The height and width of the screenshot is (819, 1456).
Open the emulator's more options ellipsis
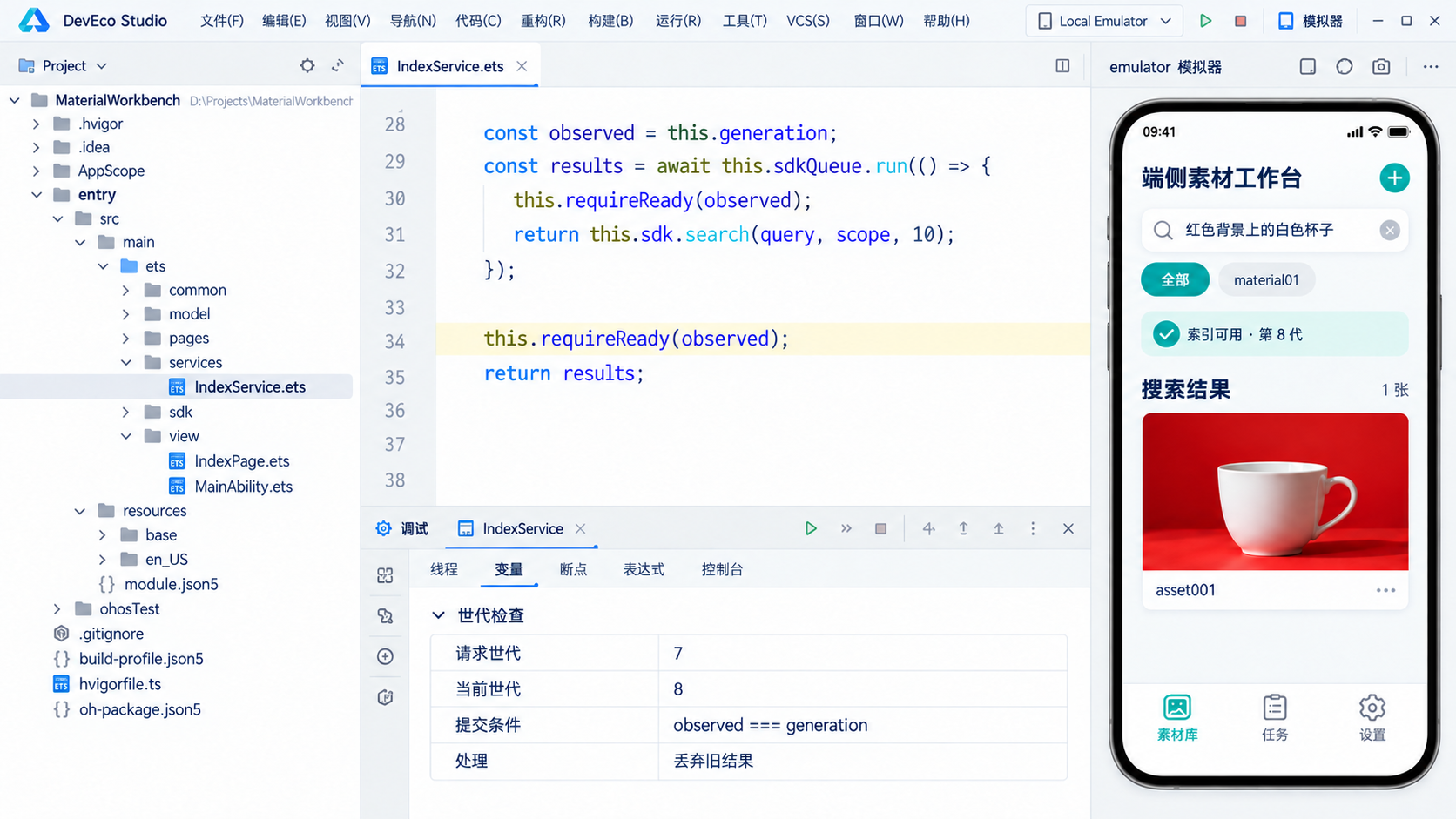tap(1431, 67)
